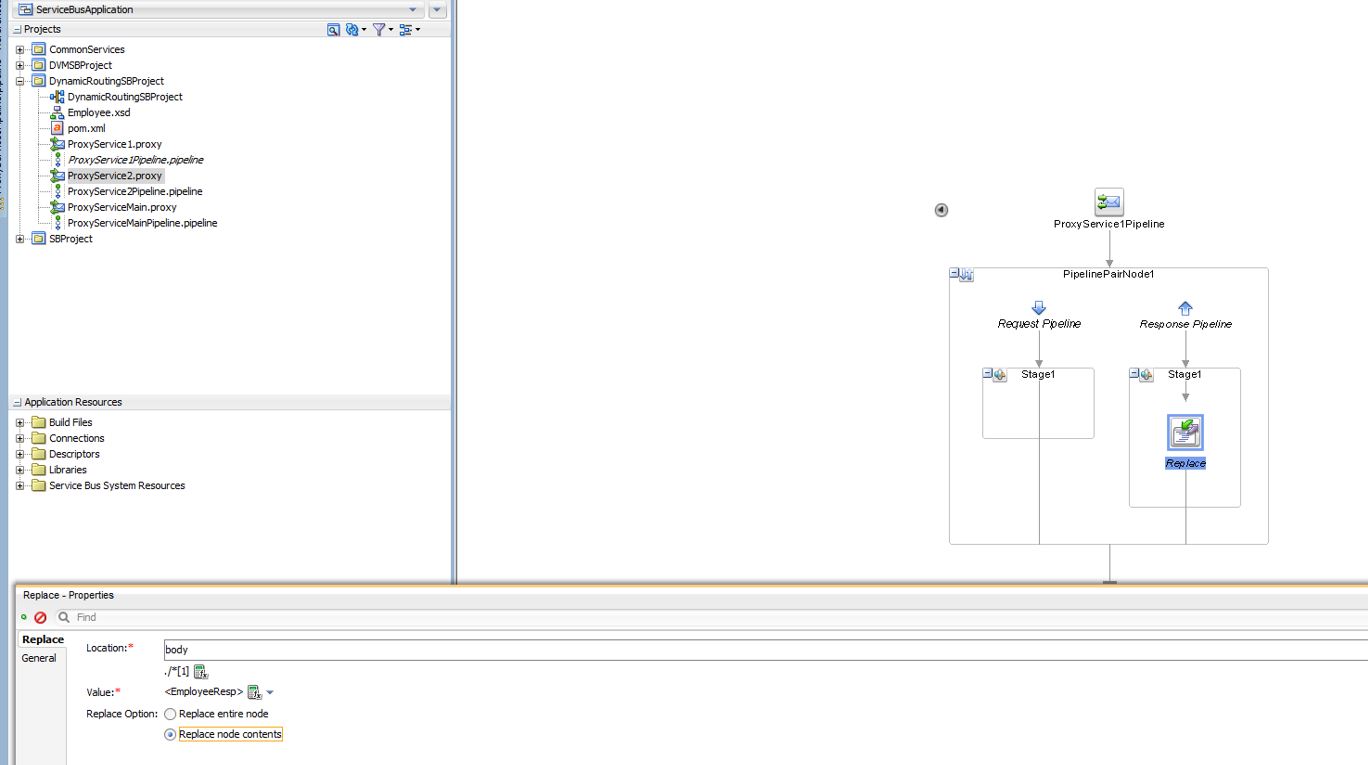This screenshot has width=1368, height=765.
Task: Click the presenter view icon in Projects toolbar
Action: [x=404, y=29]
